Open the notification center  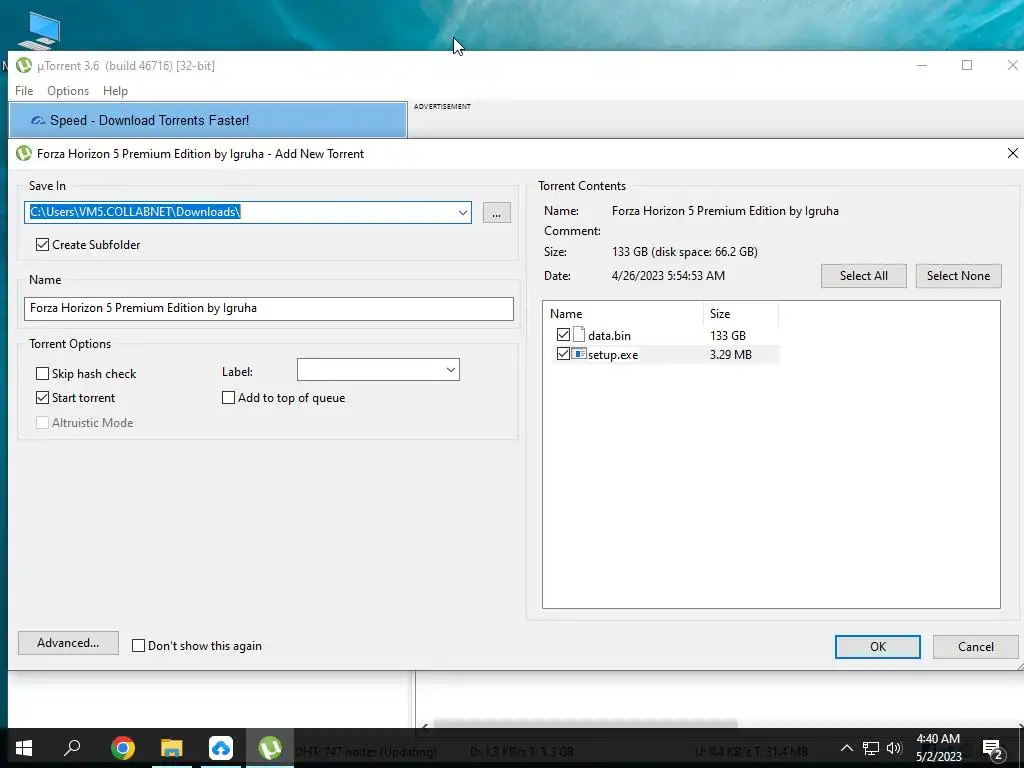tap(993, 749)
